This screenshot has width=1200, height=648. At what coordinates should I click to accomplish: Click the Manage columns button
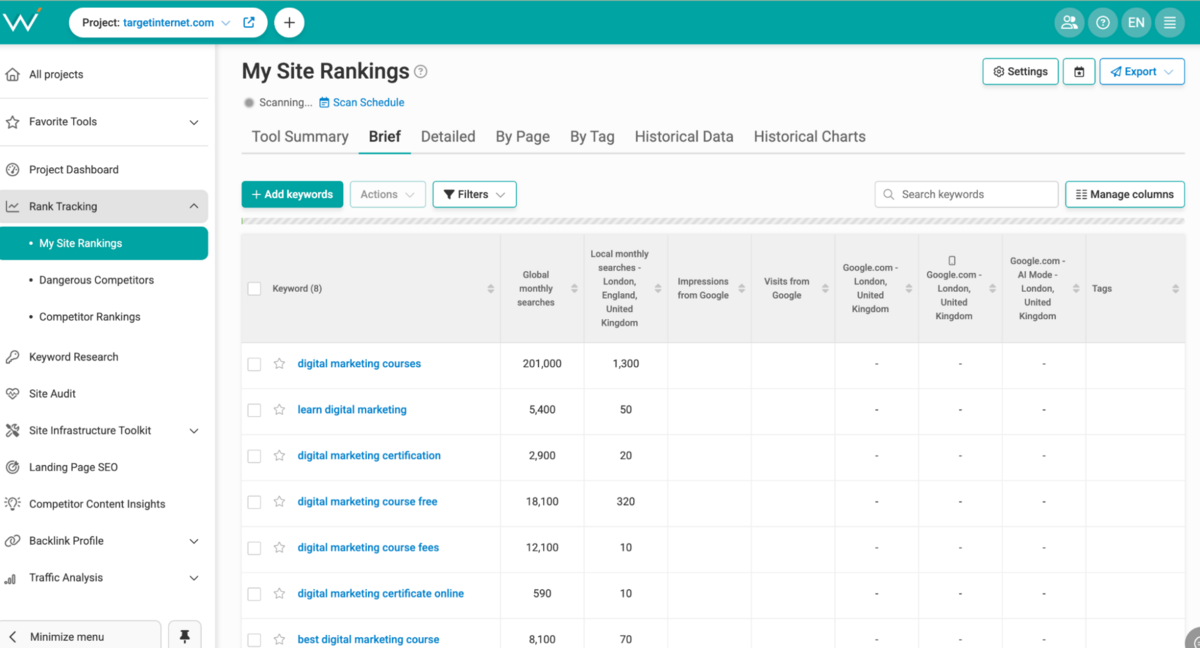pyautogui.click(x=1125, y=194)
